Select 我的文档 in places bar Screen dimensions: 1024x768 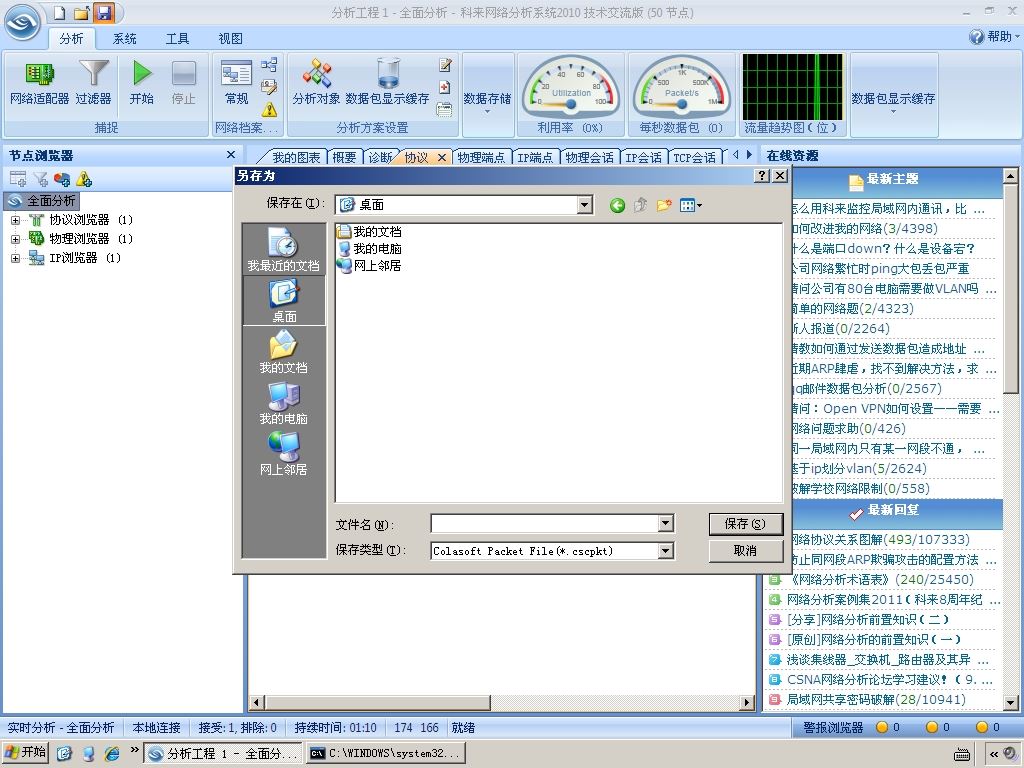point(283,351)
